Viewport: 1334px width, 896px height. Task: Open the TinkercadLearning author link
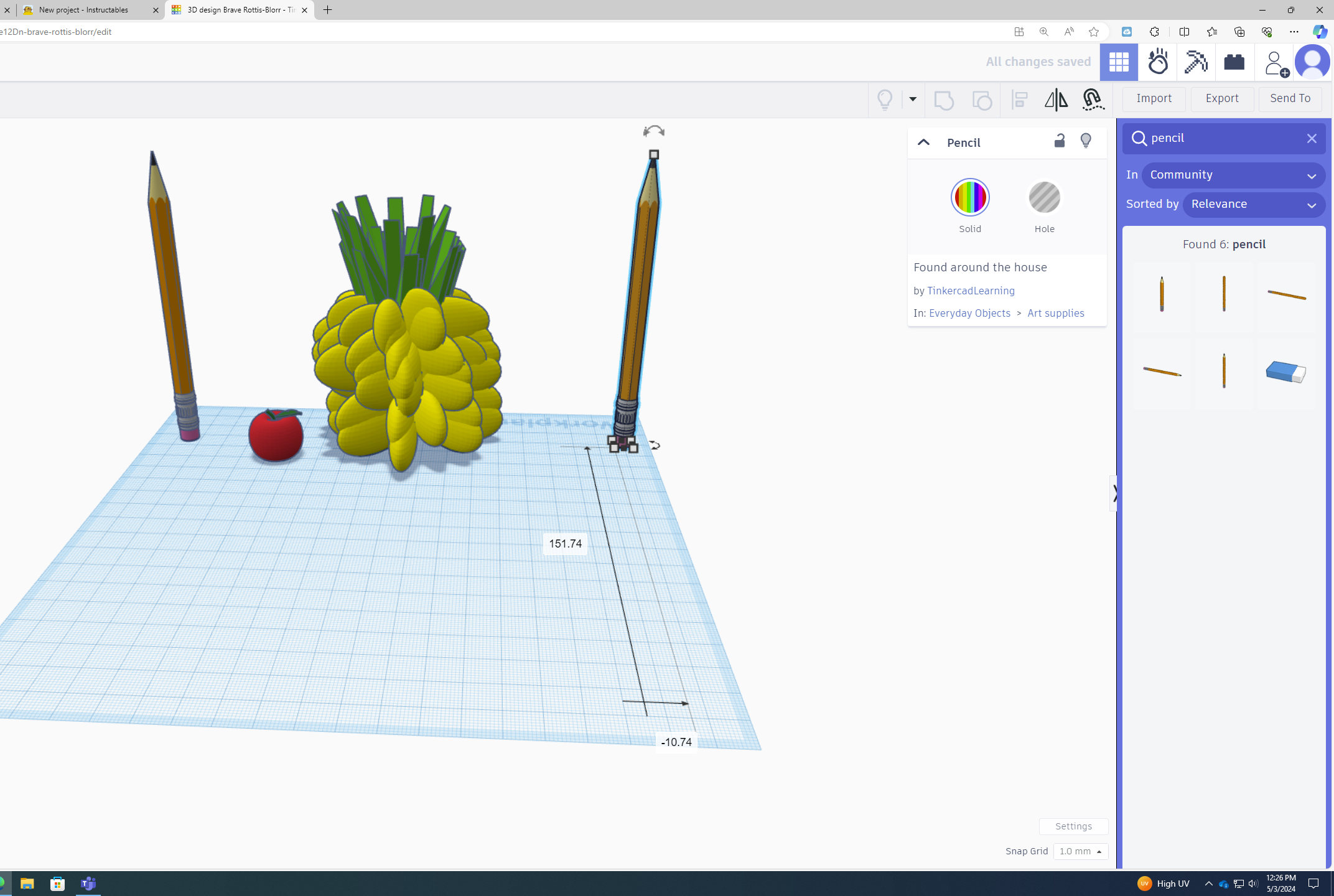pos(971,291)
